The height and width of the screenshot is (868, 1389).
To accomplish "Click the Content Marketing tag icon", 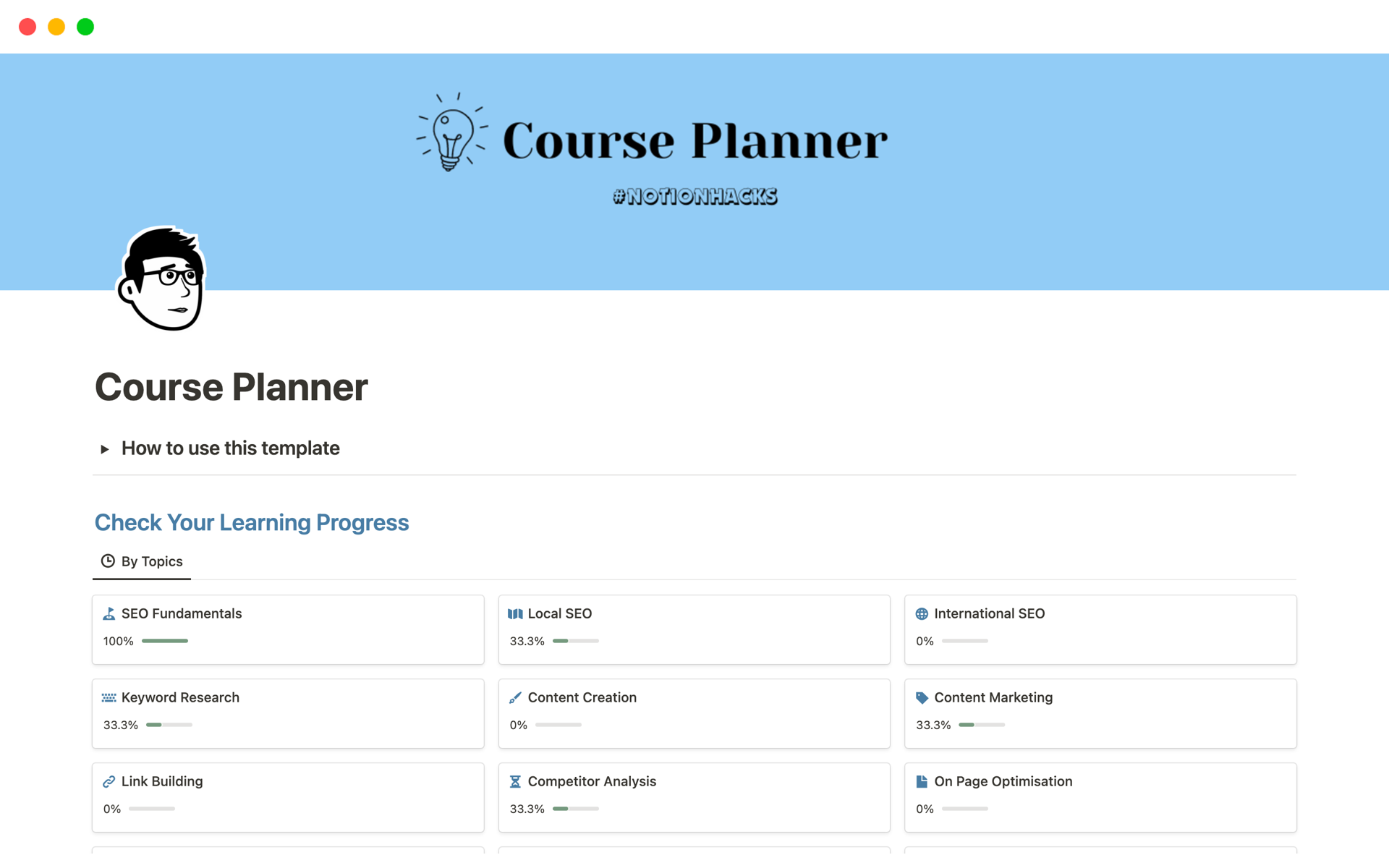I will point(922,698).
